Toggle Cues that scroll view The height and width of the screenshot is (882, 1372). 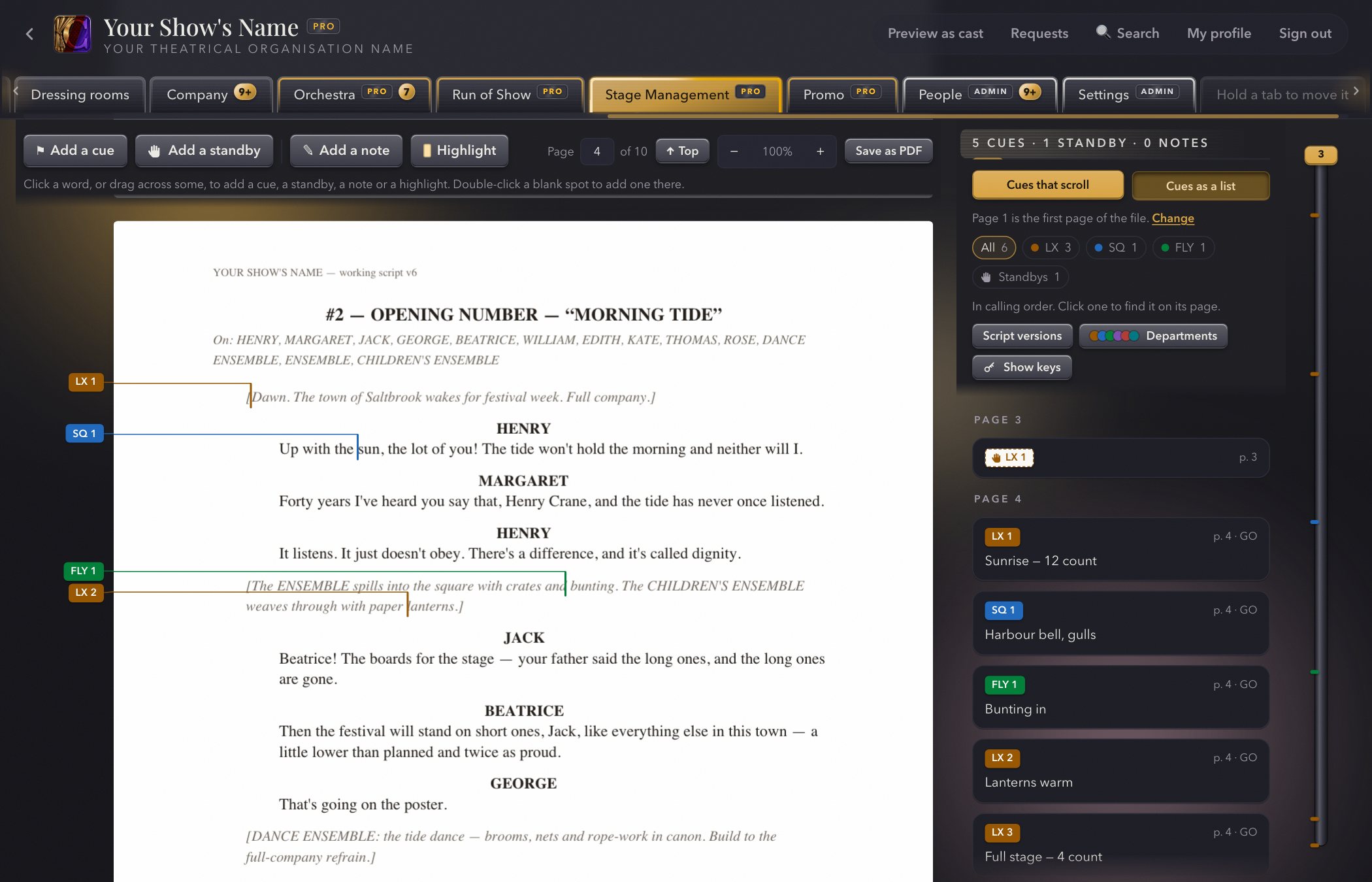[1047, 185]
